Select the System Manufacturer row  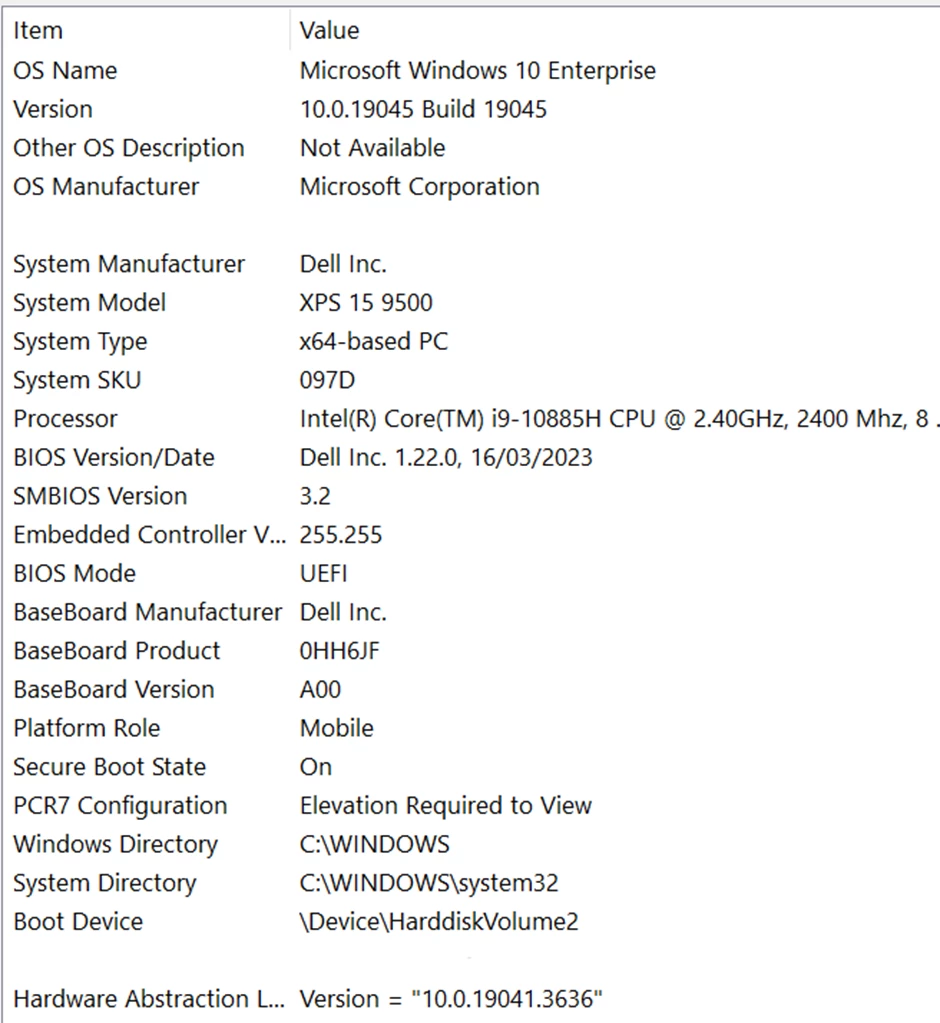pyautogui.click(x=471, y=264)
